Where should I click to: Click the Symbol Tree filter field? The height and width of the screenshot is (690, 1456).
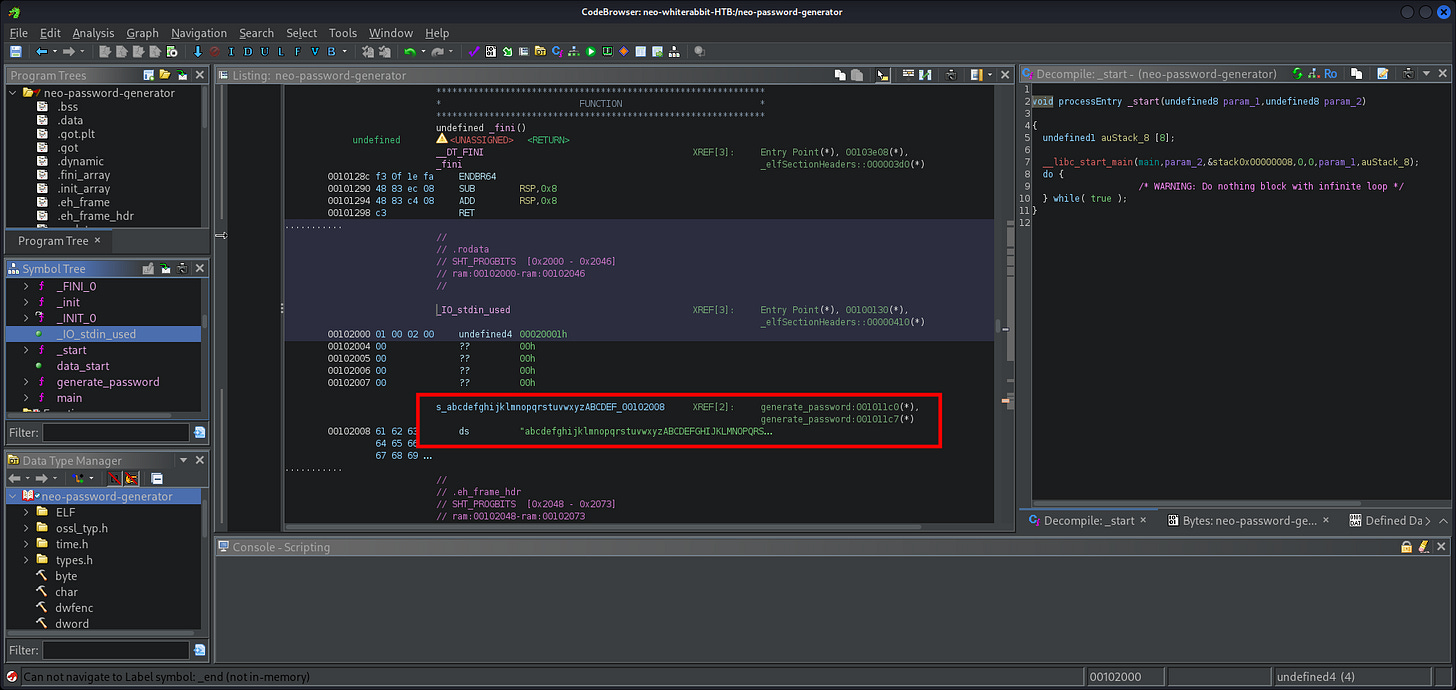click(x=115, y=433)
